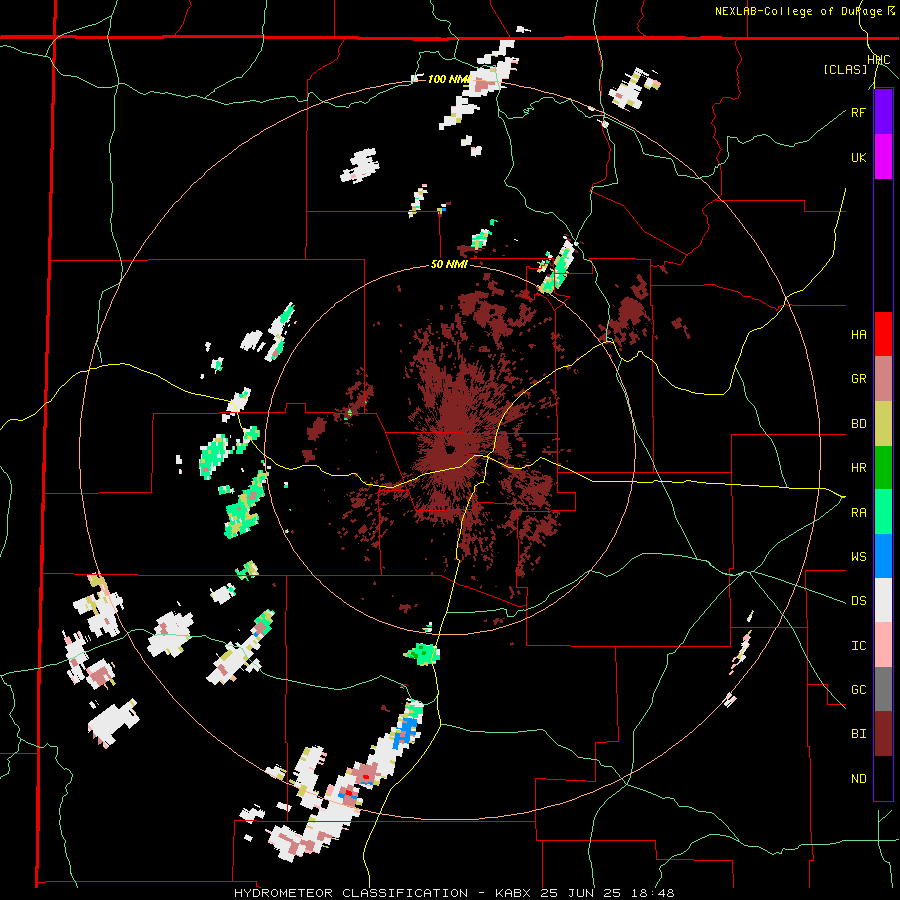Screen dimensions: 900x900
Task: Click the UK magenta legend swatch
Action: click(883, 157)
